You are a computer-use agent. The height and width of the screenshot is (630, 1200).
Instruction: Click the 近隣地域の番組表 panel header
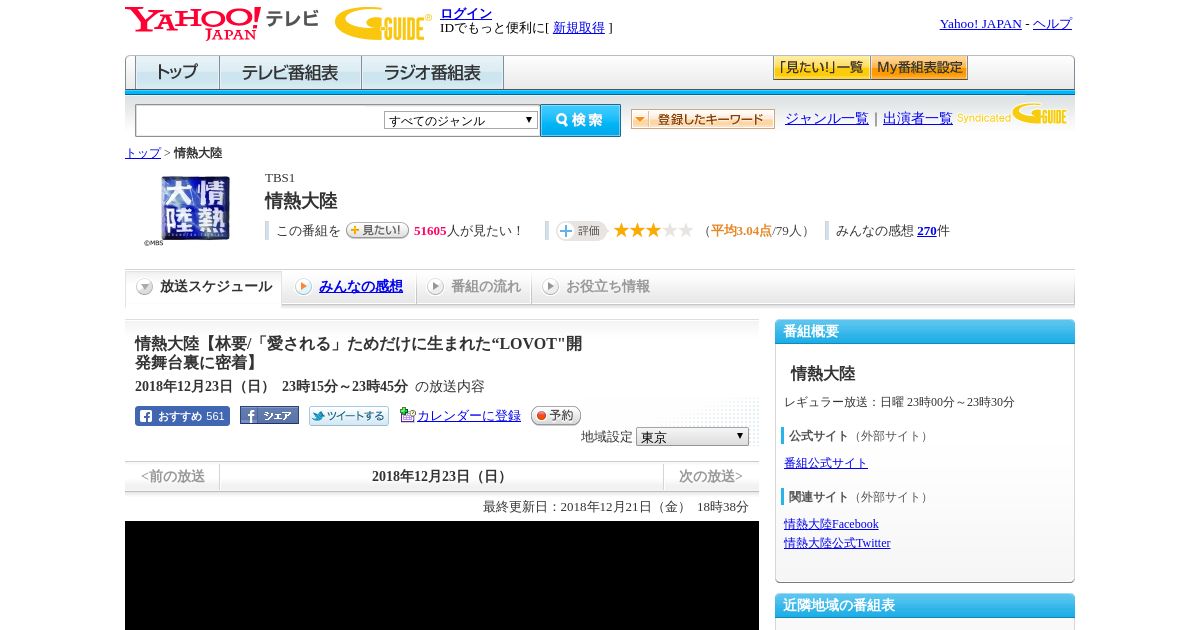(925, 606)
